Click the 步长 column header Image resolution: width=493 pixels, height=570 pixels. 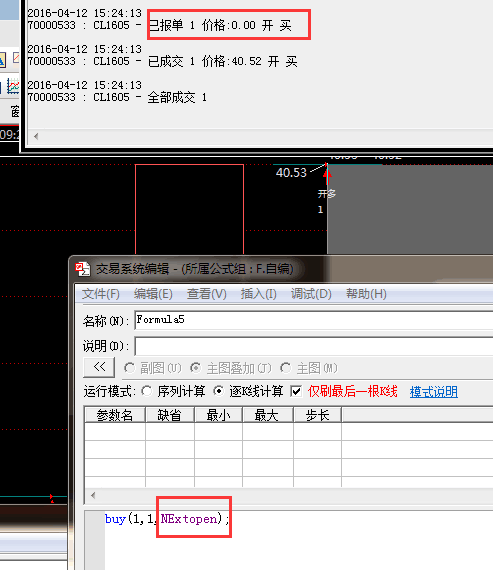pyautogui.click(x=317, y=415)
